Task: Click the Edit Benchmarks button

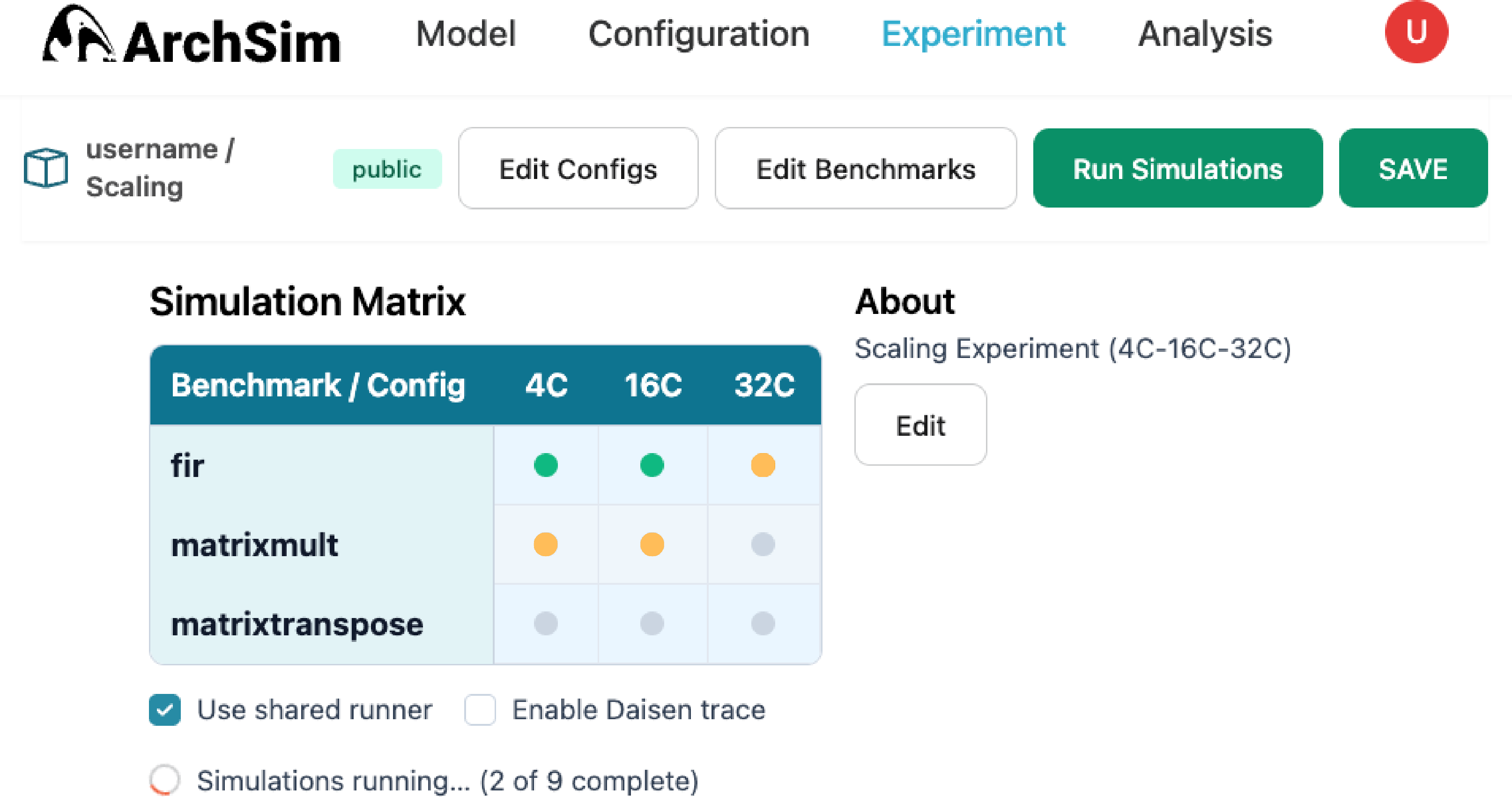Action: tap(866, 169)
